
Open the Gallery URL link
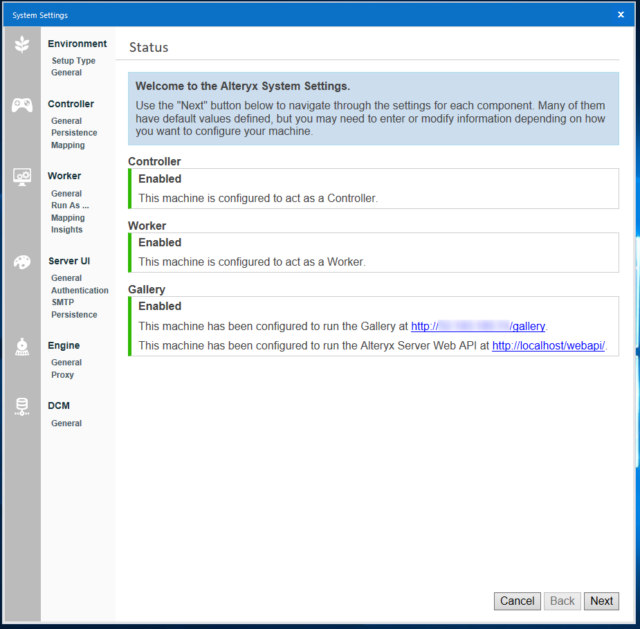[478, 326]
